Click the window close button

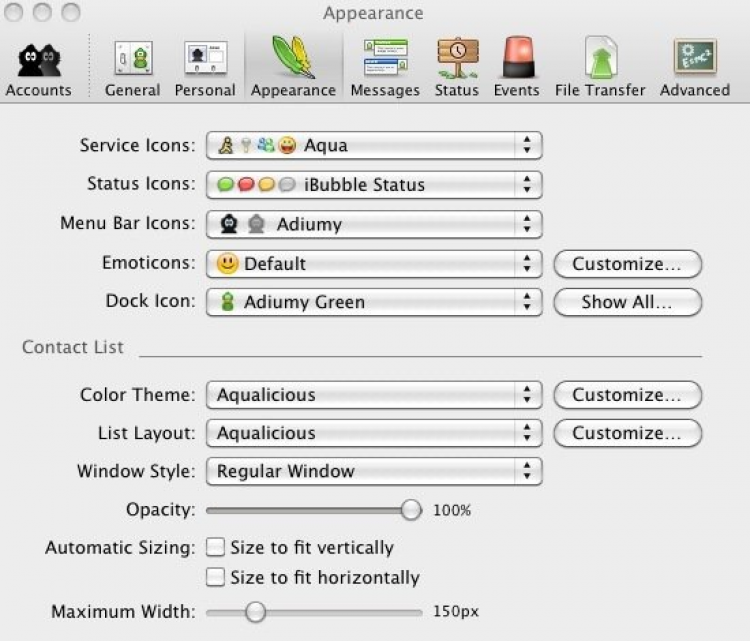click(x=13, y=12)
